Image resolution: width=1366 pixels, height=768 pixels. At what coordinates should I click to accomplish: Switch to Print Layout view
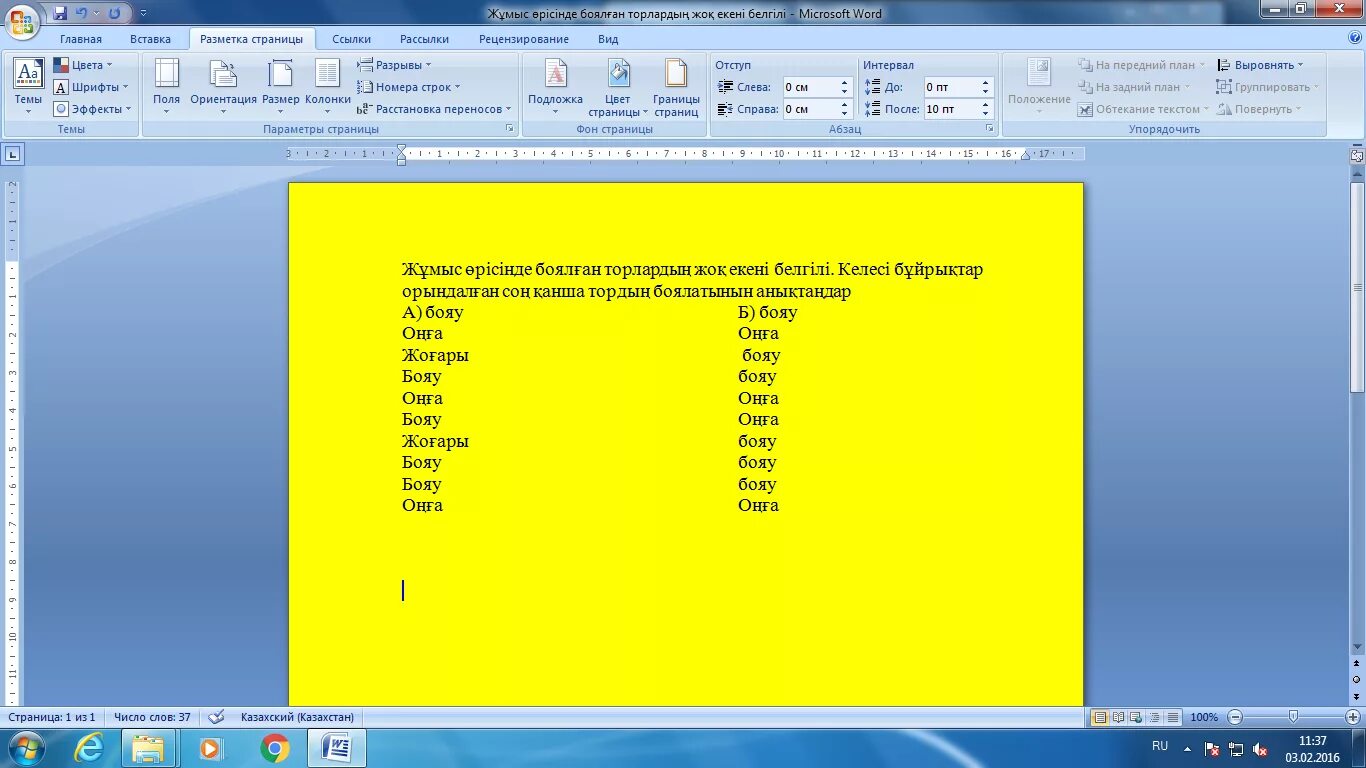point(1100,717)
